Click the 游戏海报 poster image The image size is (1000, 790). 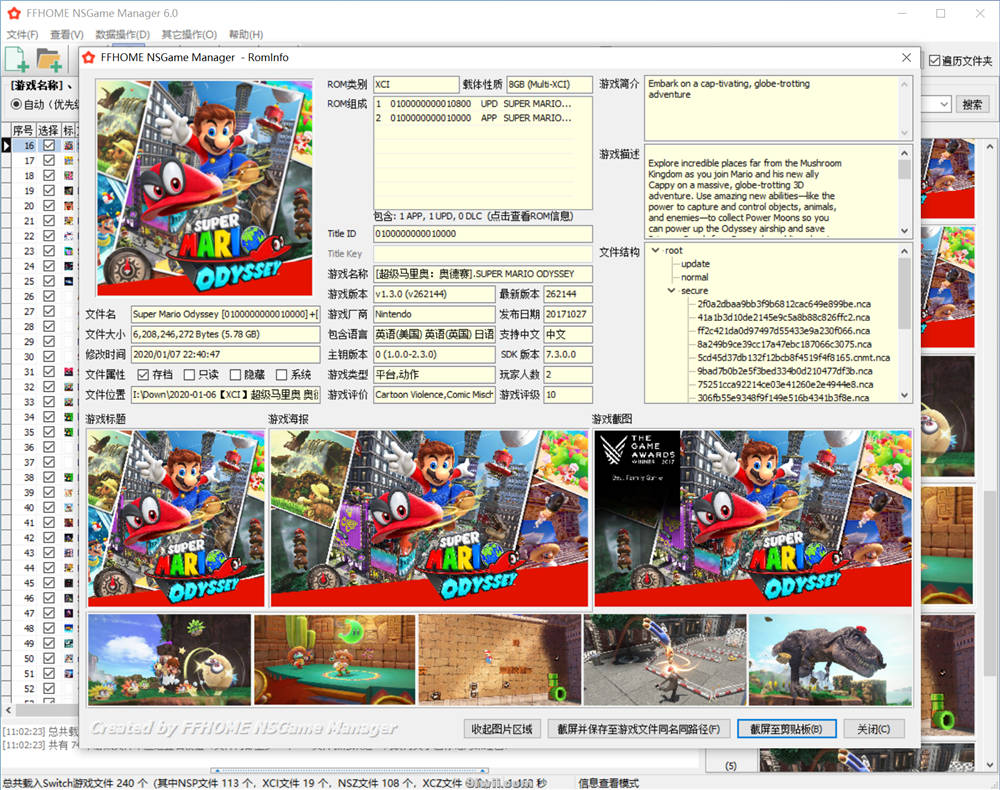[x=429, y=518]
